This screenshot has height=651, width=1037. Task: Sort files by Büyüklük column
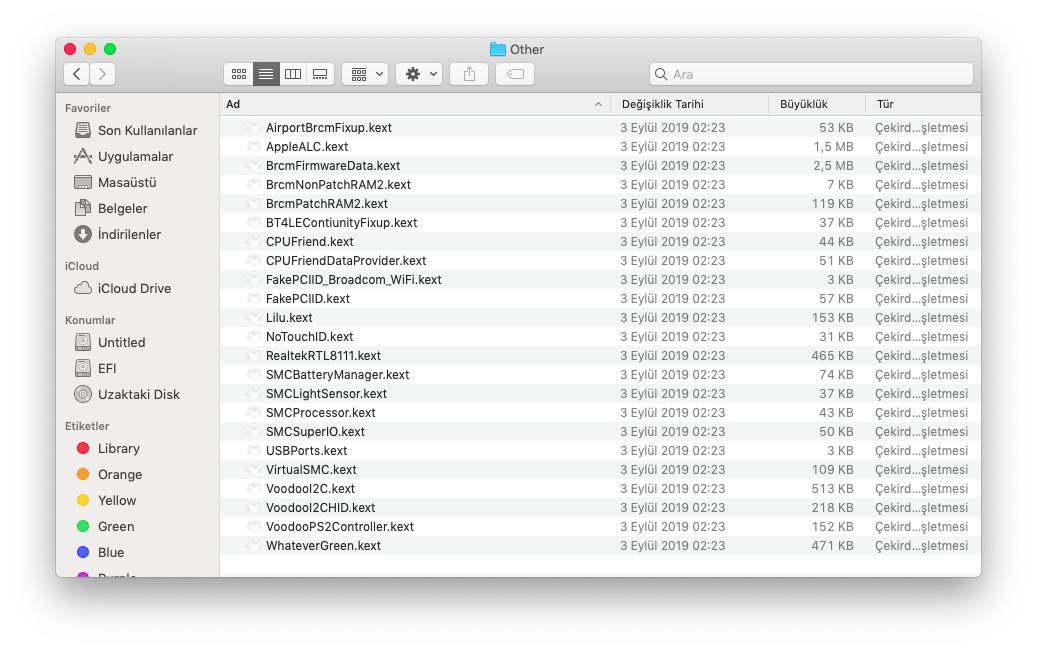803,104
